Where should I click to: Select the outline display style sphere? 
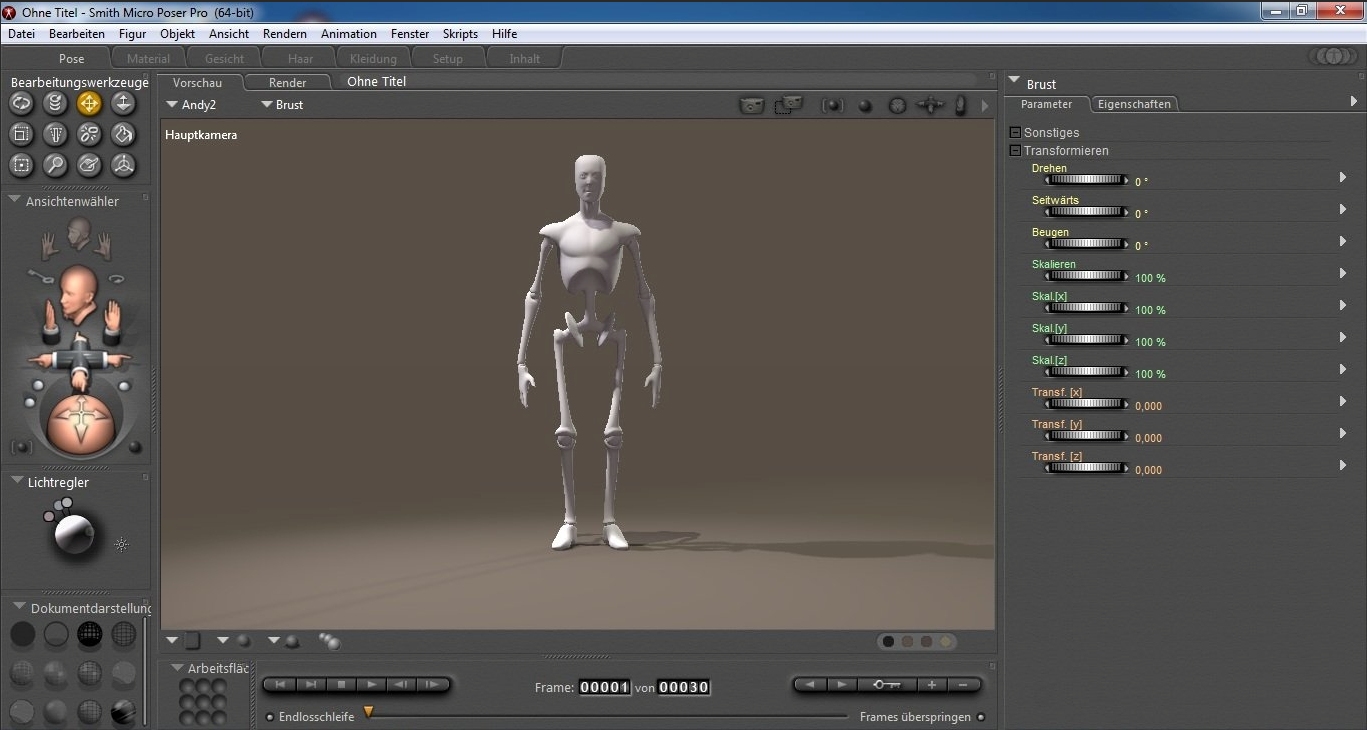[x=56, y=633]
